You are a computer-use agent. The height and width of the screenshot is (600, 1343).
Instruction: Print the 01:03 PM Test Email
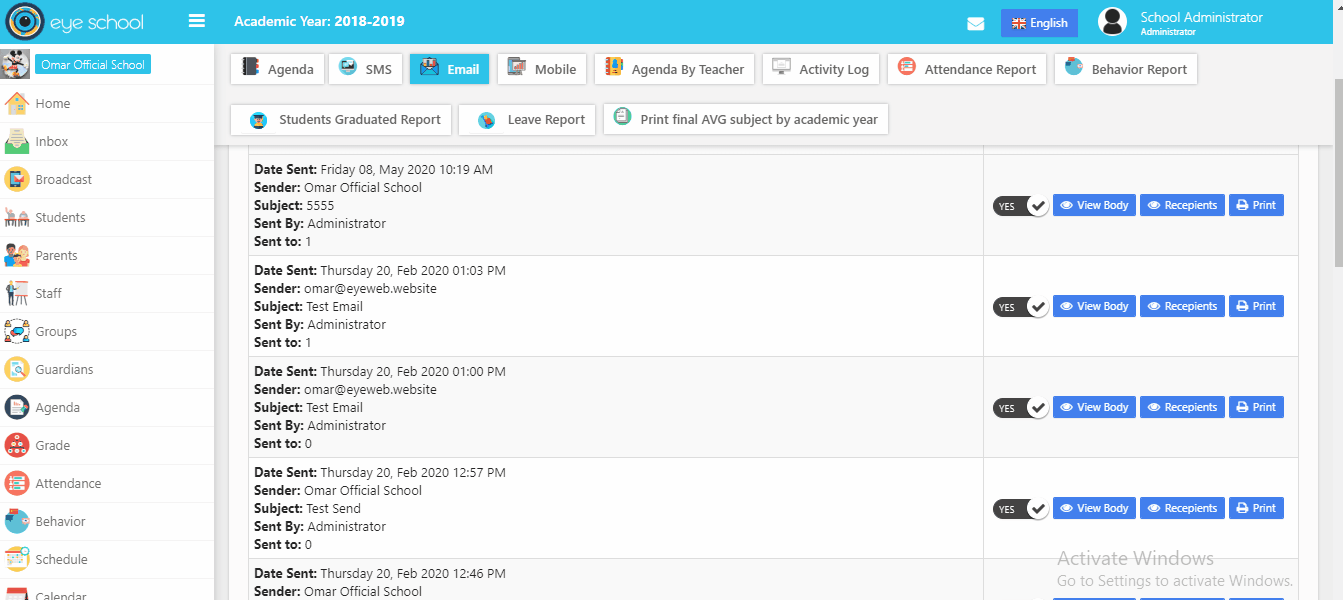point(1256,306)
